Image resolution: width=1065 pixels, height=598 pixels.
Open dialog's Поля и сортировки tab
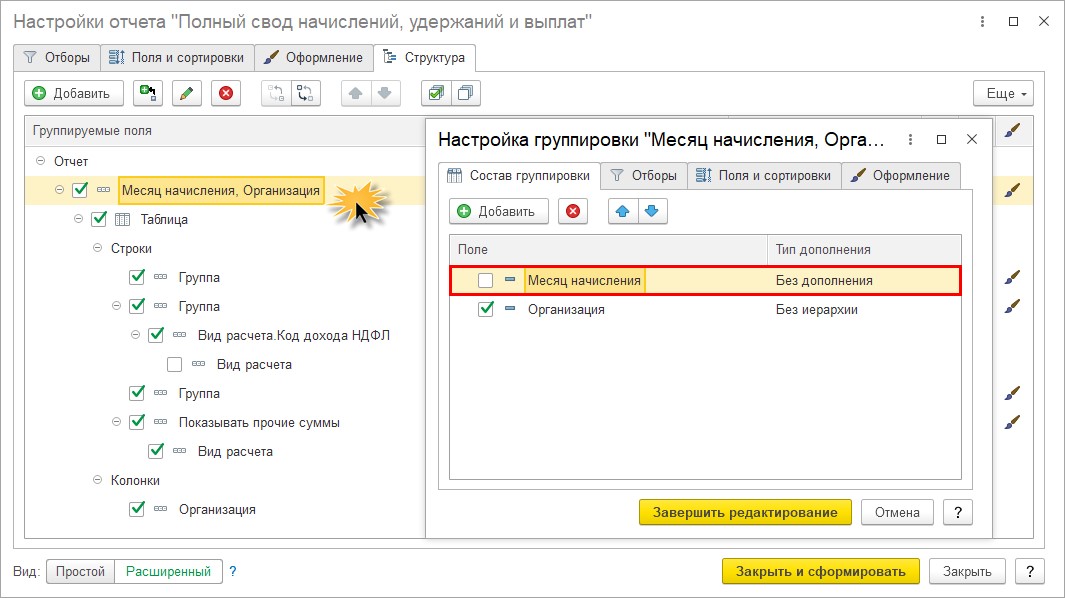pyautogui.click(x=764, y=175)
